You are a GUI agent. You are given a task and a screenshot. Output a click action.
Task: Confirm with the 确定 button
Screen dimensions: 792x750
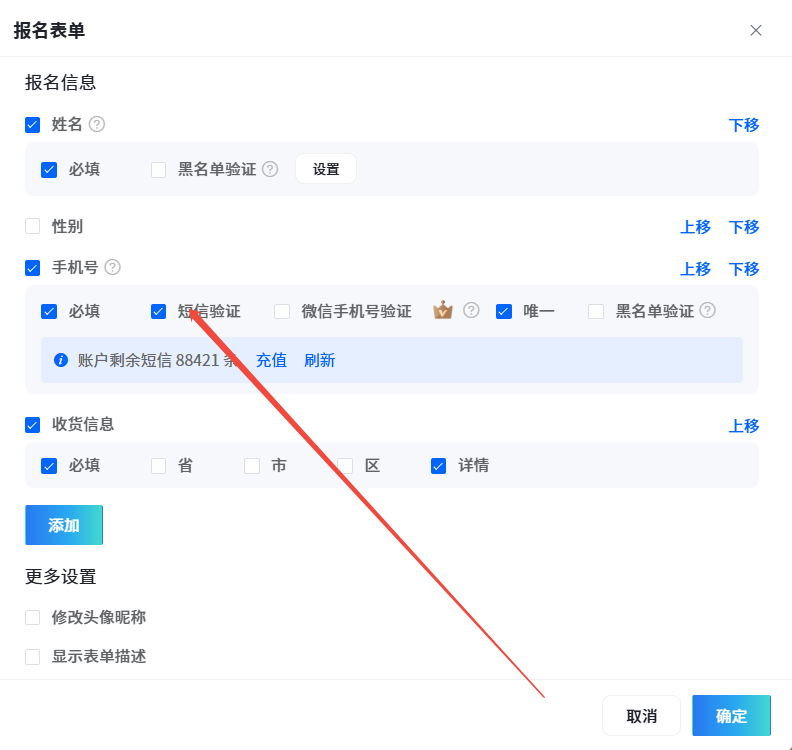pyautogui.click(x=731, y=716)
